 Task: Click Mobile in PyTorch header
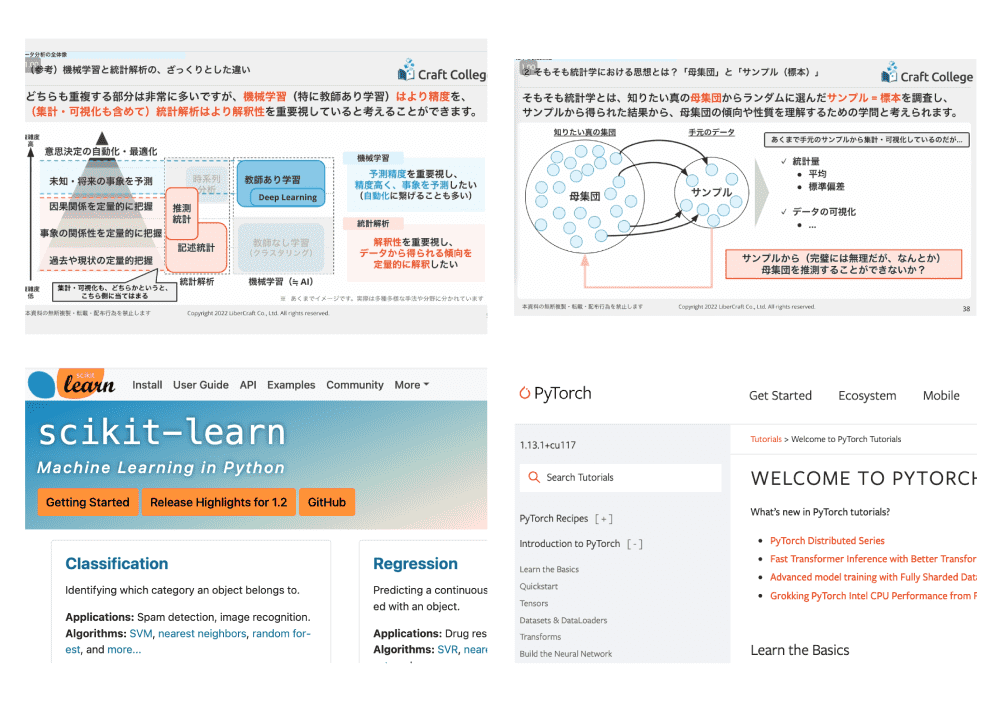pos(941,396)
